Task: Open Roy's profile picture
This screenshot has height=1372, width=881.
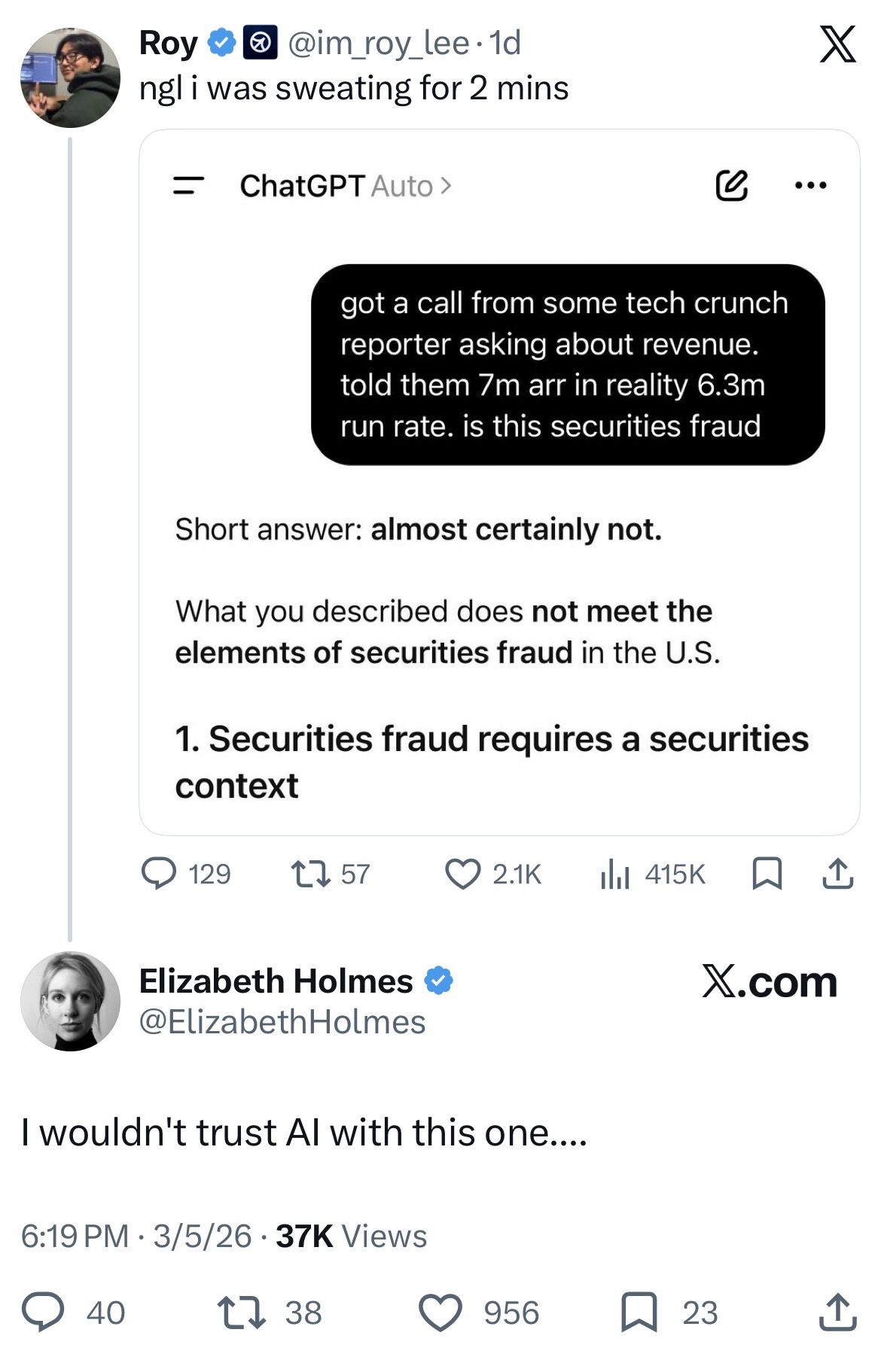Action: pyautogui.click(x=70, y=78)
